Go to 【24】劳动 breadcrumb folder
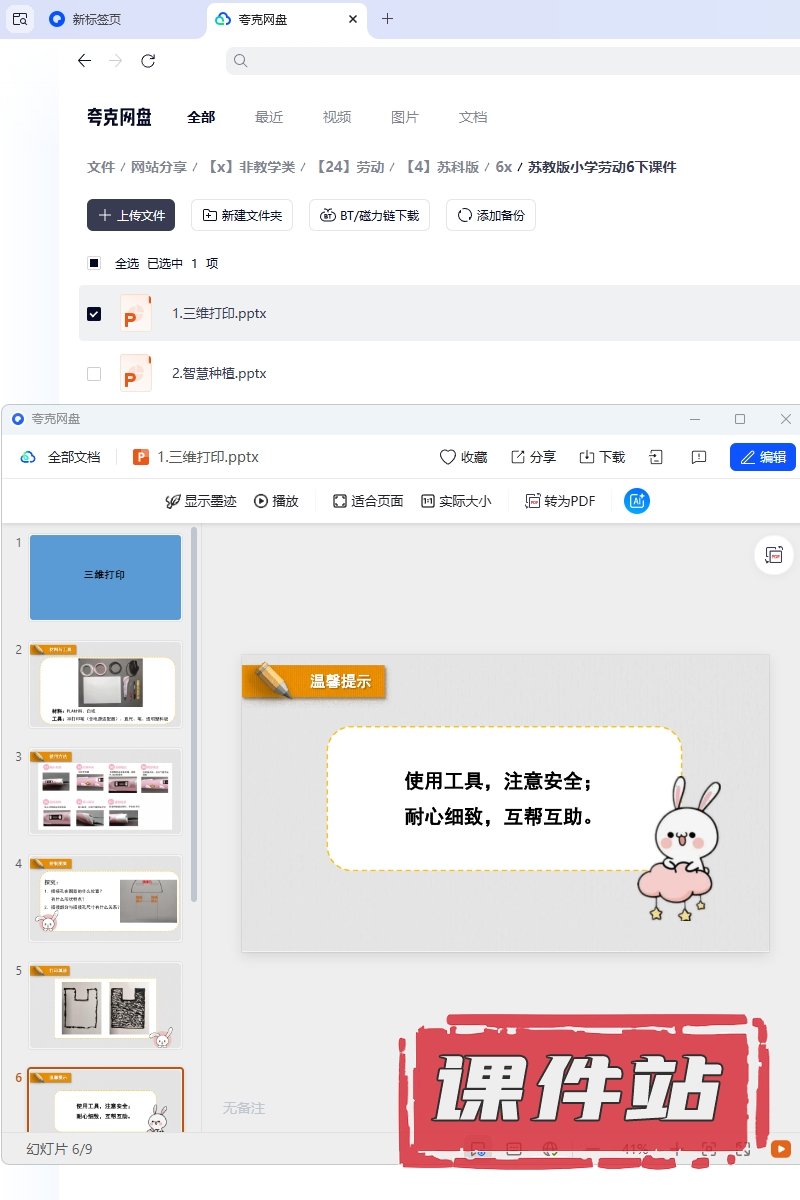Viewport: 800px width, 1200px height. [x=350, y=167]
